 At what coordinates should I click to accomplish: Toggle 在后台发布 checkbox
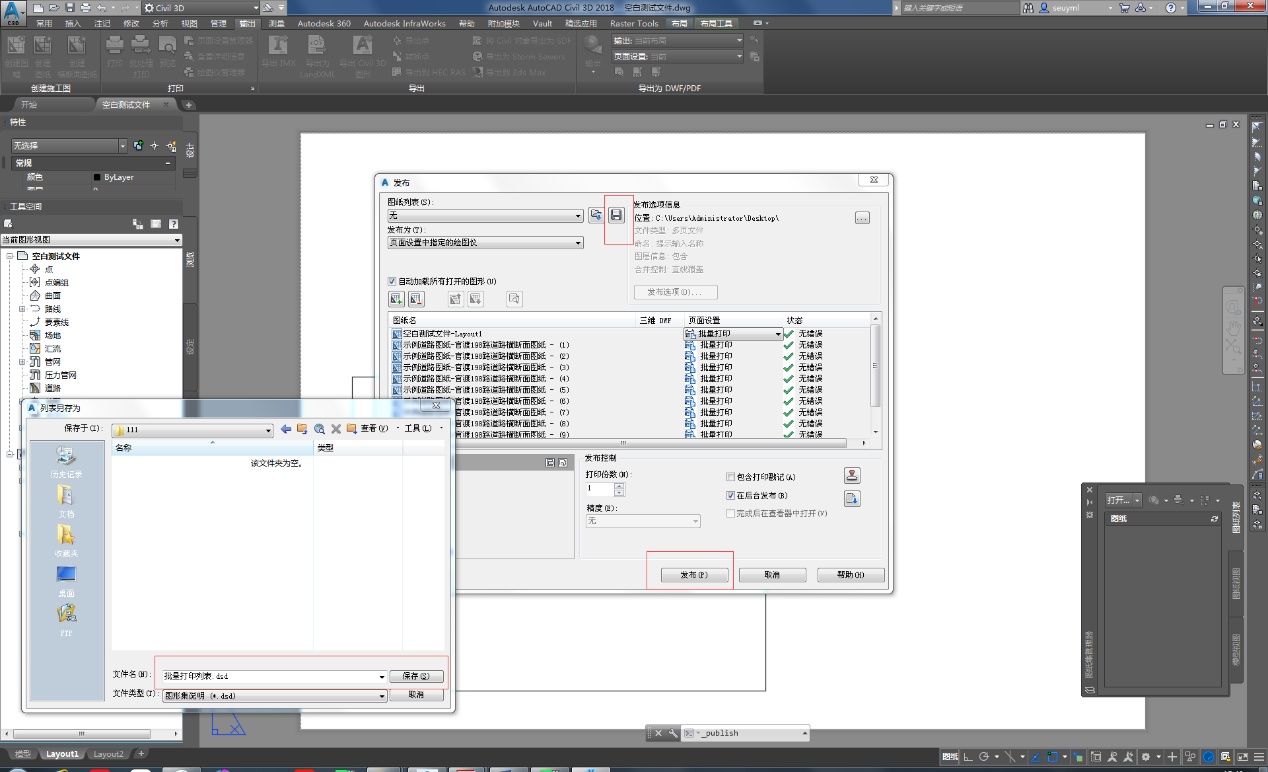click(x=731, y=495)
